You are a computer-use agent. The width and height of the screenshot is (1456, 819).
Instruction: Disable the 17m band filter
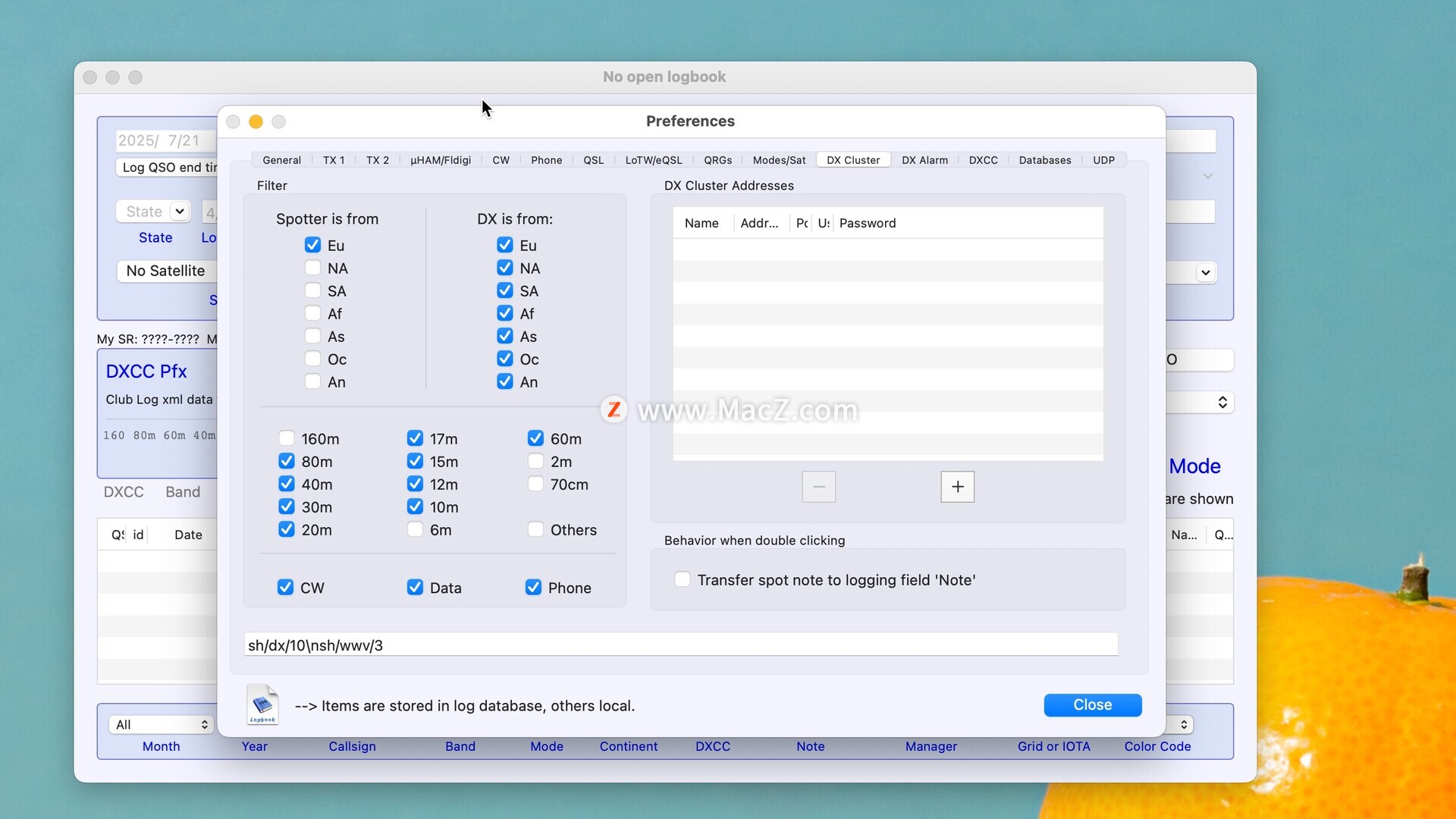click(415, 438)
